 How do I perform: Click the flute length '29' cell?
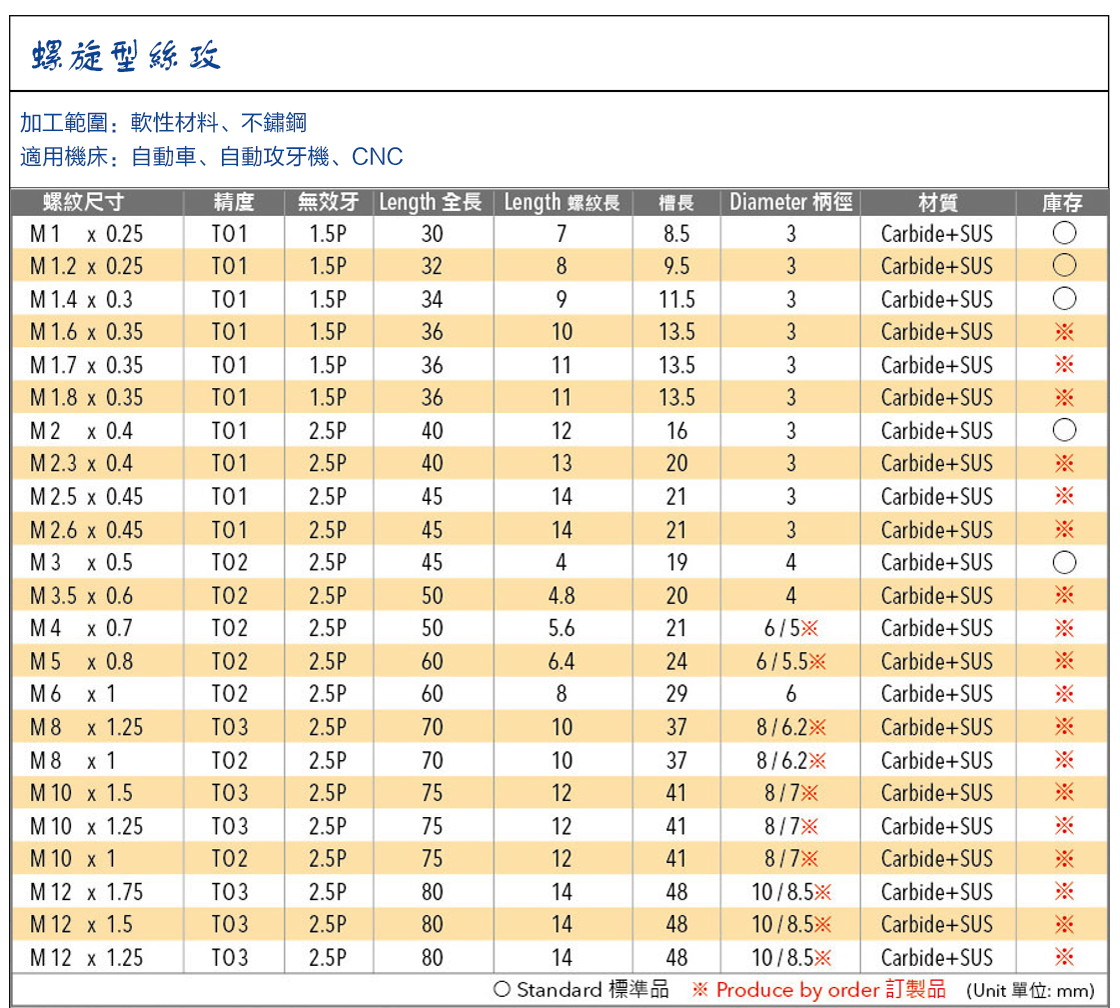[676, 694]
